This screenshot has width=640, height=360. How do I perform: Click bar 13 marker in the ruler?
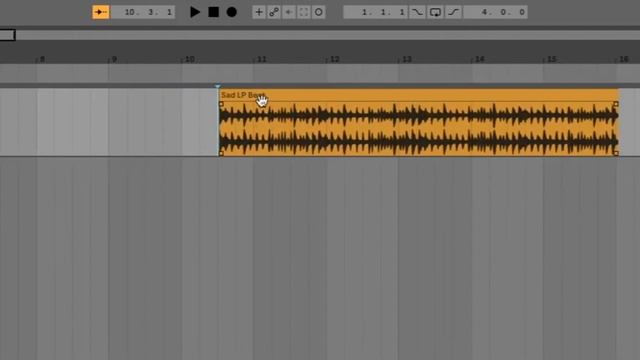click(x=407, y=59)
